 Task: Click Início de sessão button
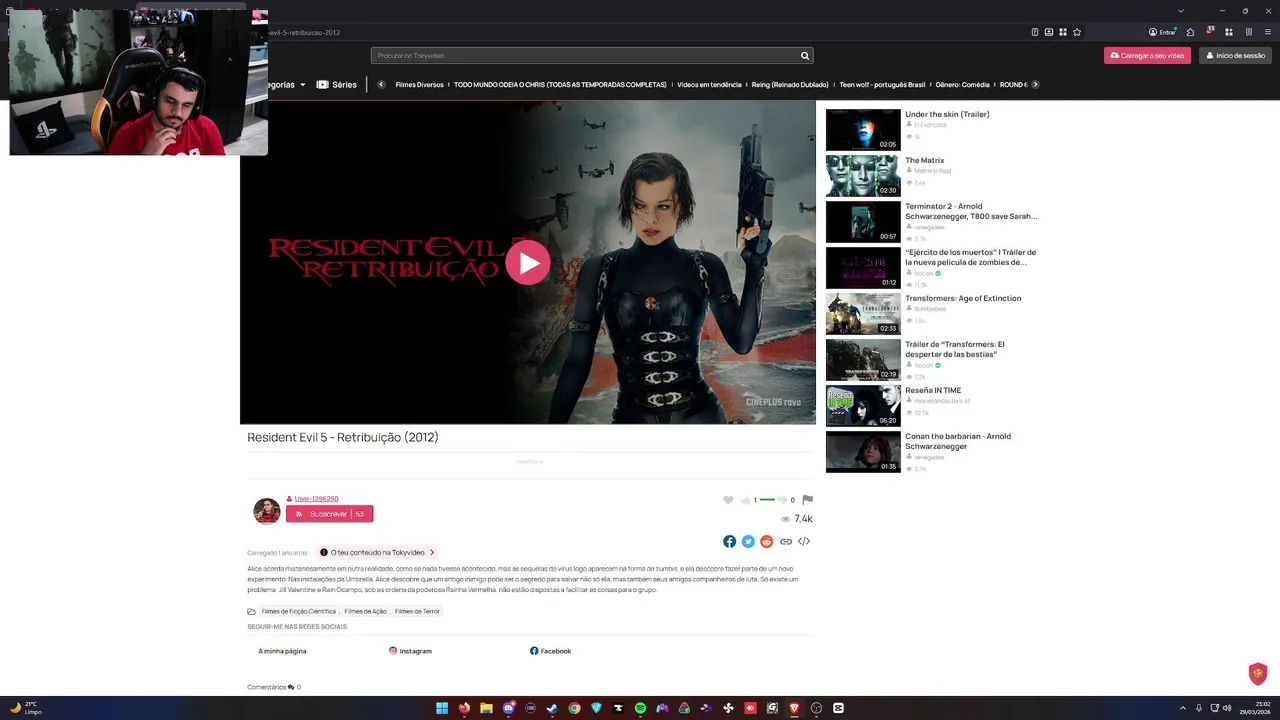pyautogui.click(x=1236, y=56)
